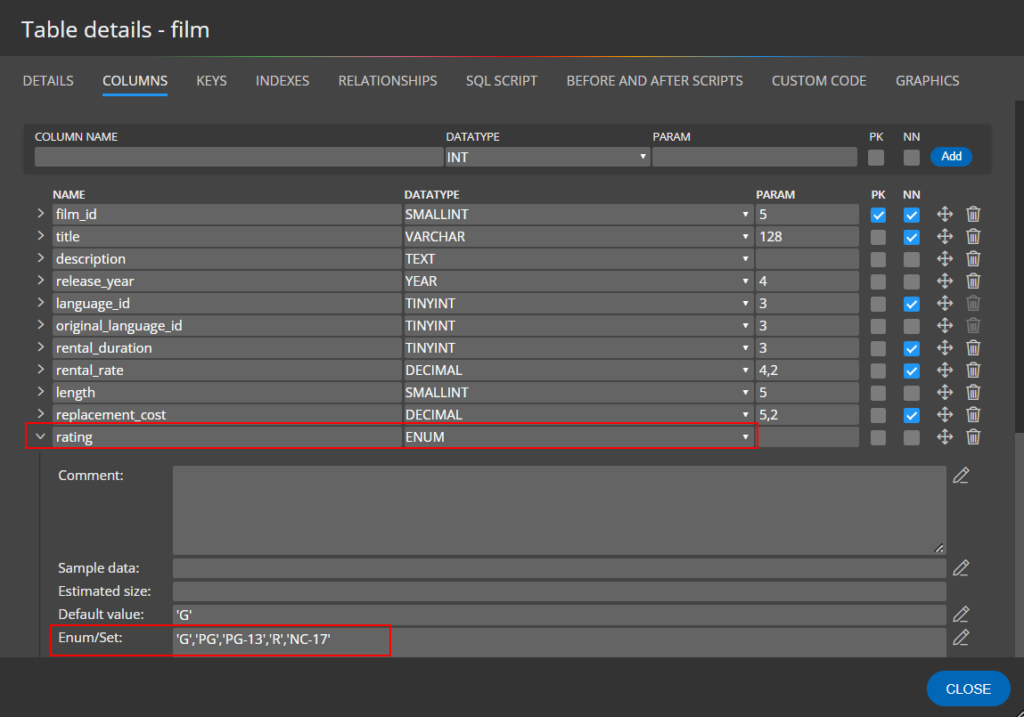Click the move icon for rental_duration row
Viewport: 1024px width, 717px height.
coord(944,347)
